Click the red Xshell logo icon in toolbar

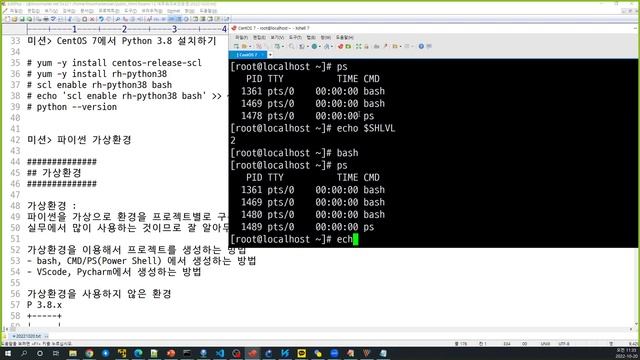click(x=340, y=46)
